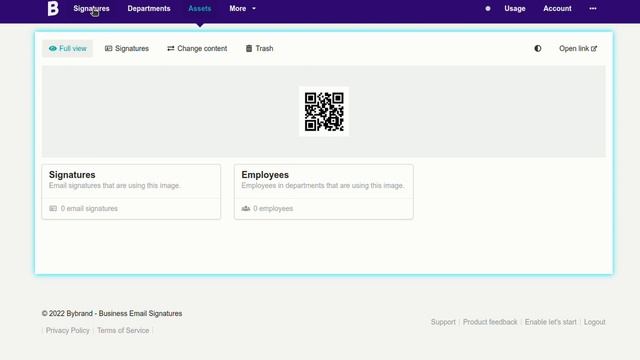Open the Change content tab
Image resolution: width=640 pixels, height=360 pixels.
click(x=197, y=49)
